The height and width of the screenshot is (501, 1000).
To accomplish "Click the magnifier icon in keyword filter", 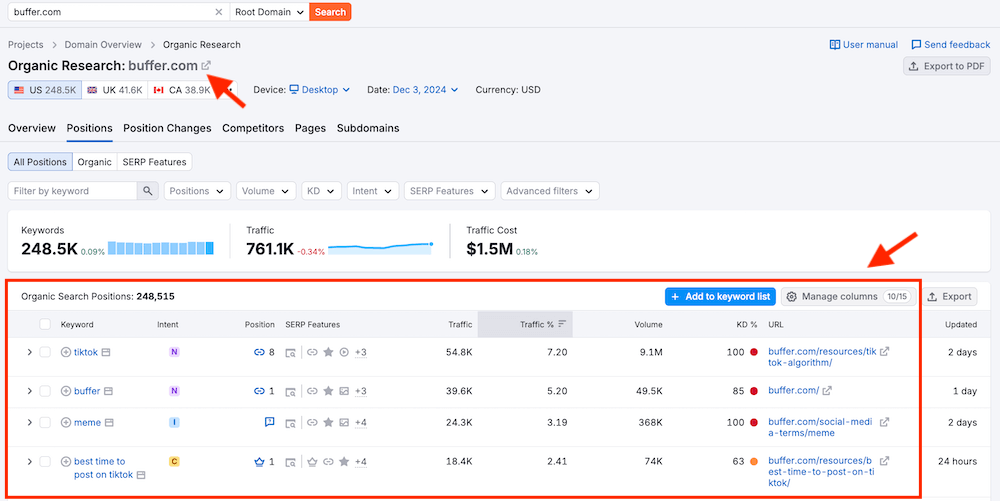I will [x=148, y=191].
